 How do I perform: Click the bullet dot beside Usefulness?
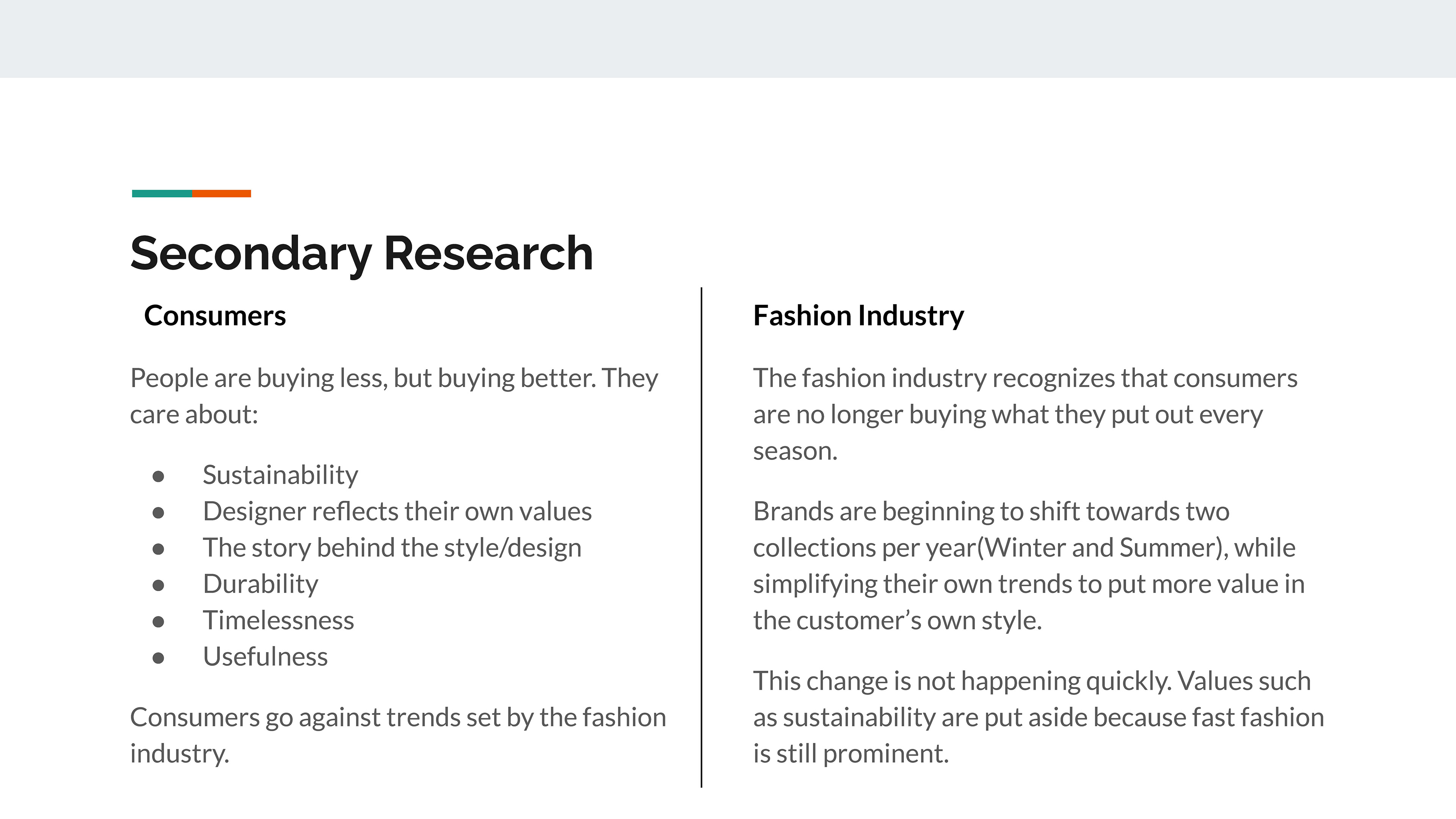[x=158, y=658]
